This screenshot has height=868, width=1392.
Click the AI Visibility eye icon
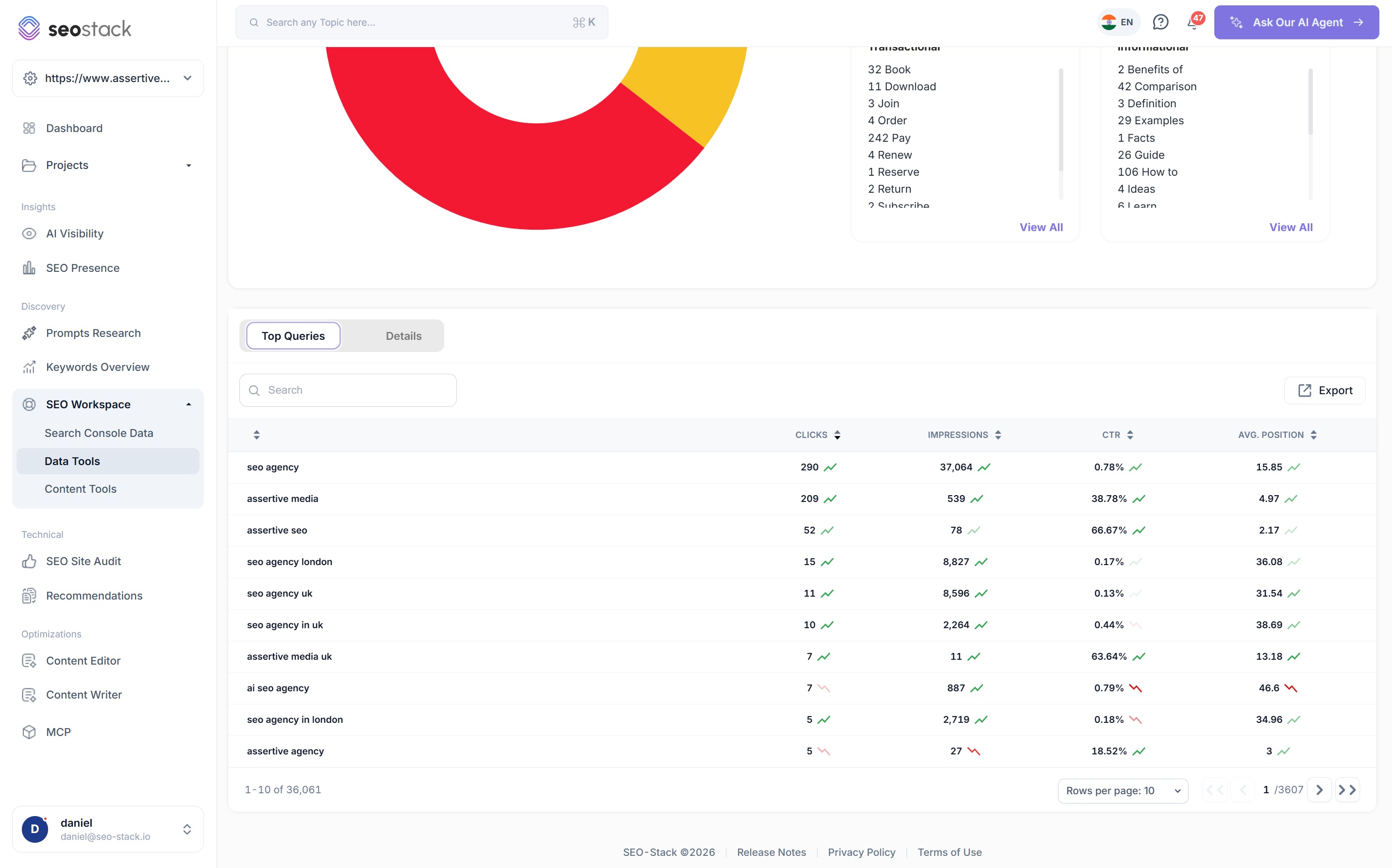[x=29, y=234]
